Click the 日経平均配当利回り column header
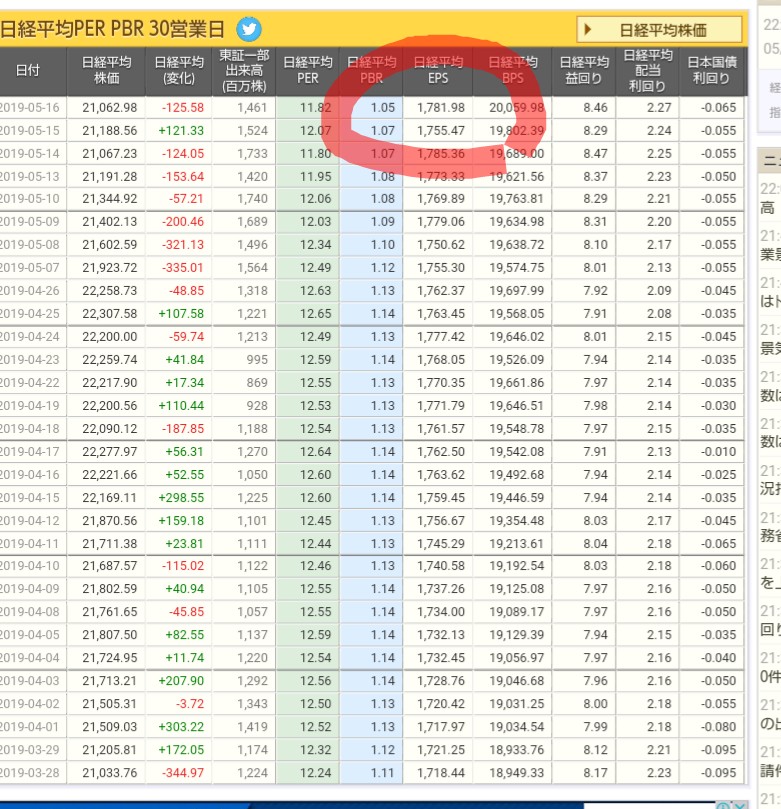Viewport: 781px width, 809px height. point(648,71)
